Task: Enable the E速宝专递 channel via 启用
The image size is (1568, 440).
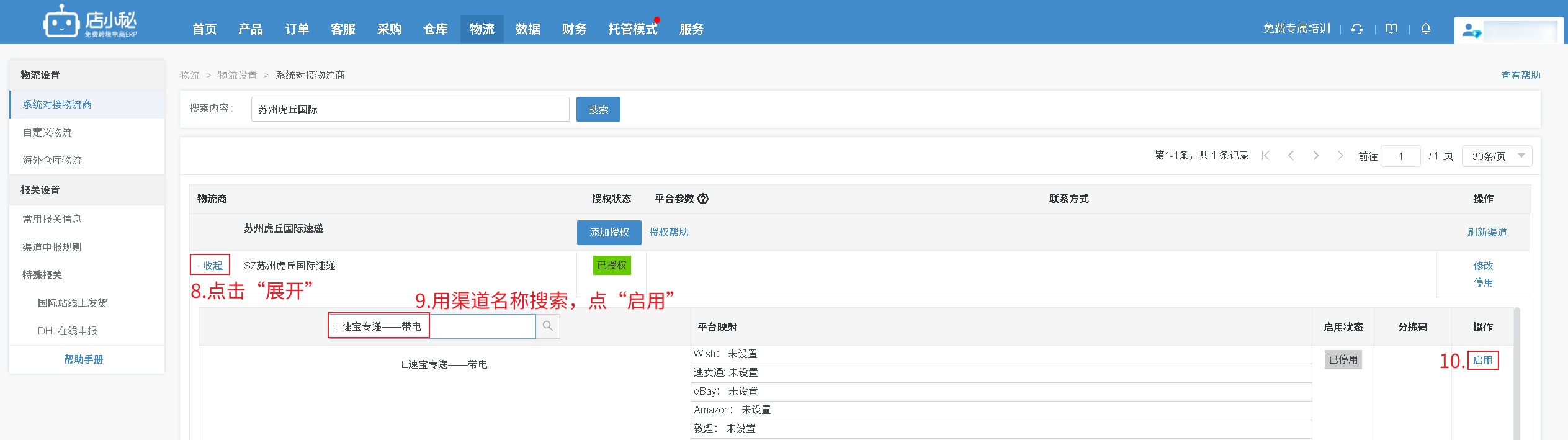Action: [1483, 361]
